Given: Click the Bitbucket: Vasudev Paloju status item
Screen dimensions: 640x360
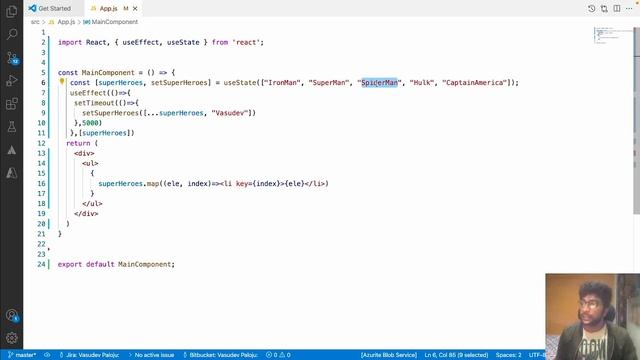Looking at the screenshot, I should point(220,355).
